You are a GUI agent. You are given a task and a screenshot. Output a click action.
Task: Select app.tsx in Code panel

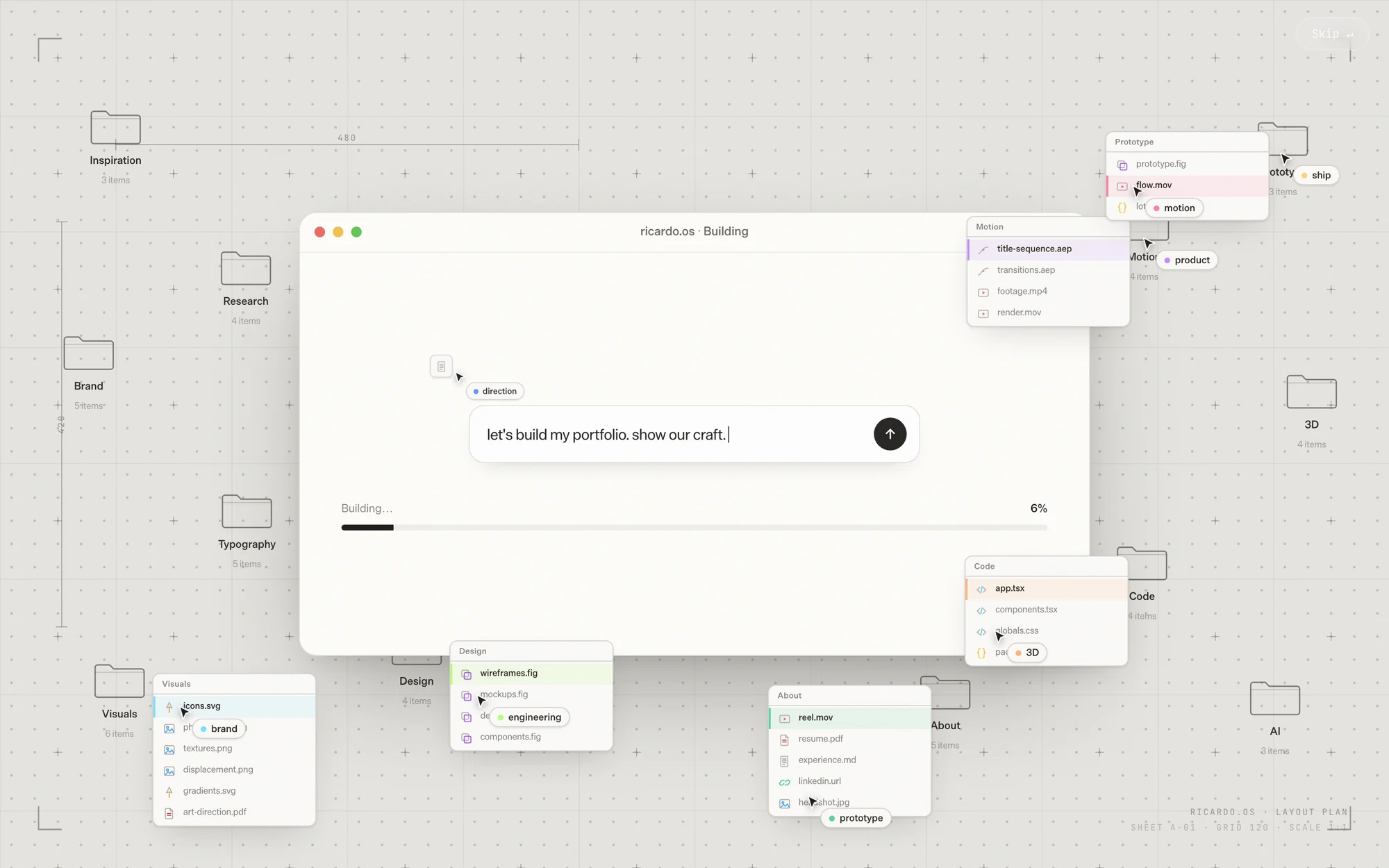click(1046, 588)
